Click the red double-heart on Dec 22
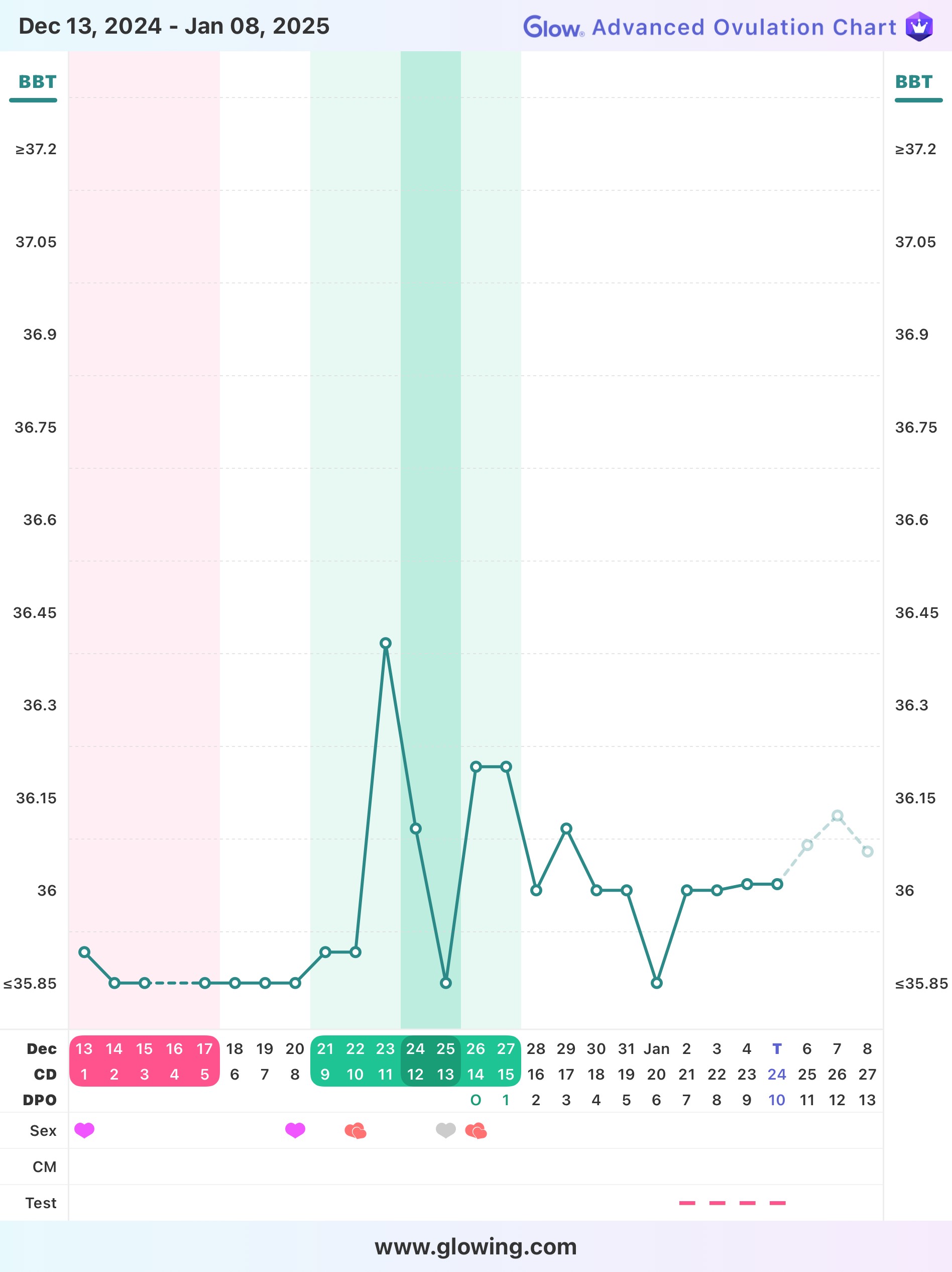This screenshot has width=952, height=1272. pyautogui.click(x=355, y=1130)
